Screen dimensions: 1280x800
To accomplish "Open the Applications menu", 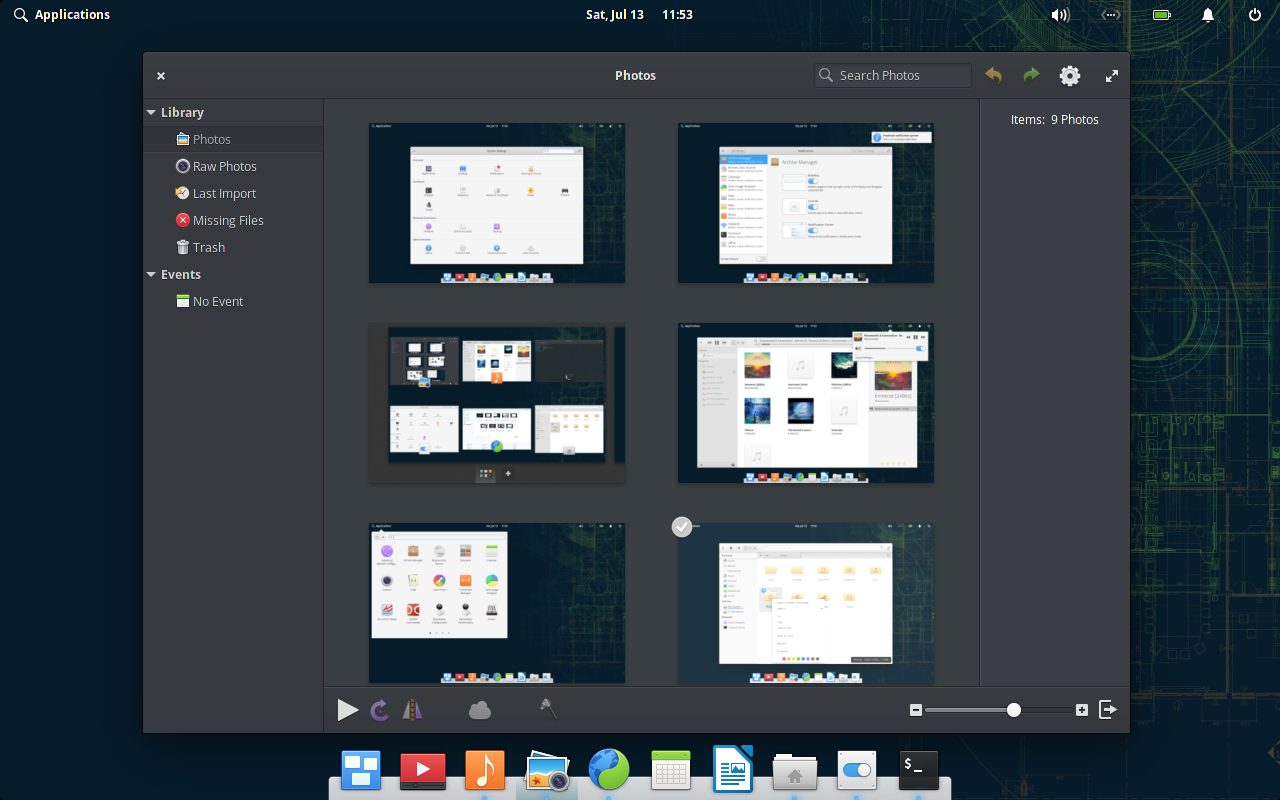I will click(62, 15).
